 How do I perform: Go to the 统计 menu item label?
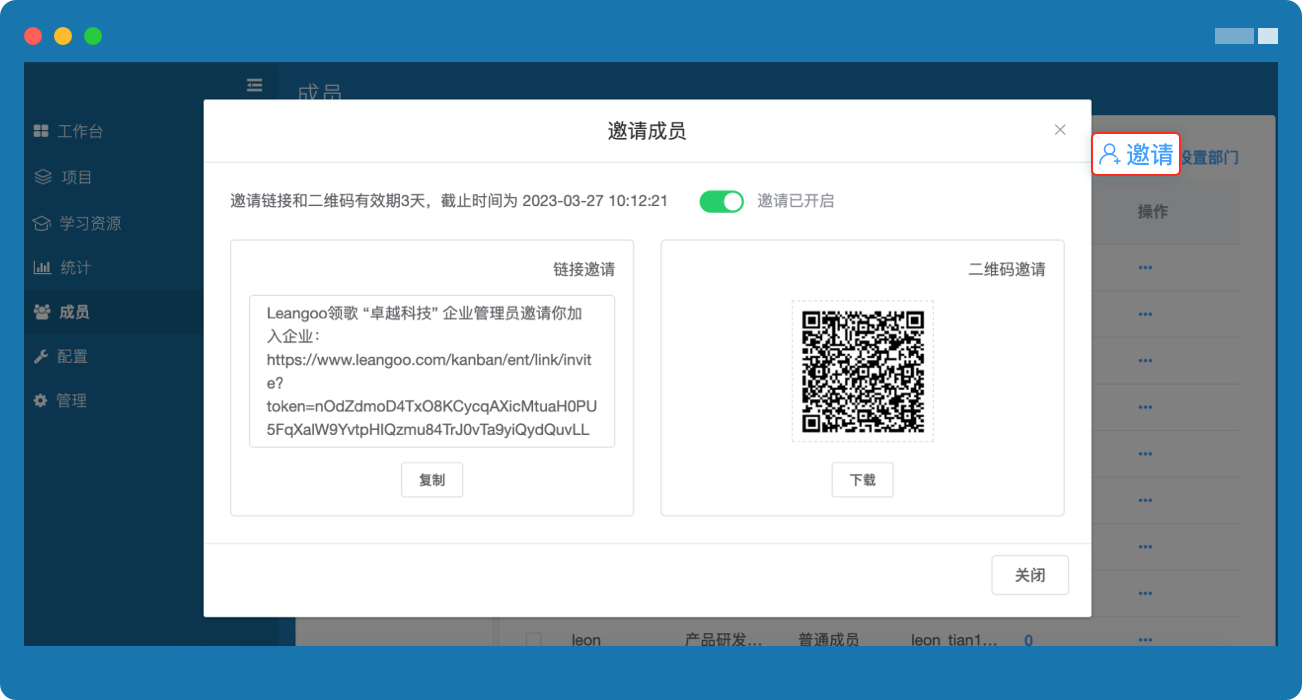[x=76, y=268]
